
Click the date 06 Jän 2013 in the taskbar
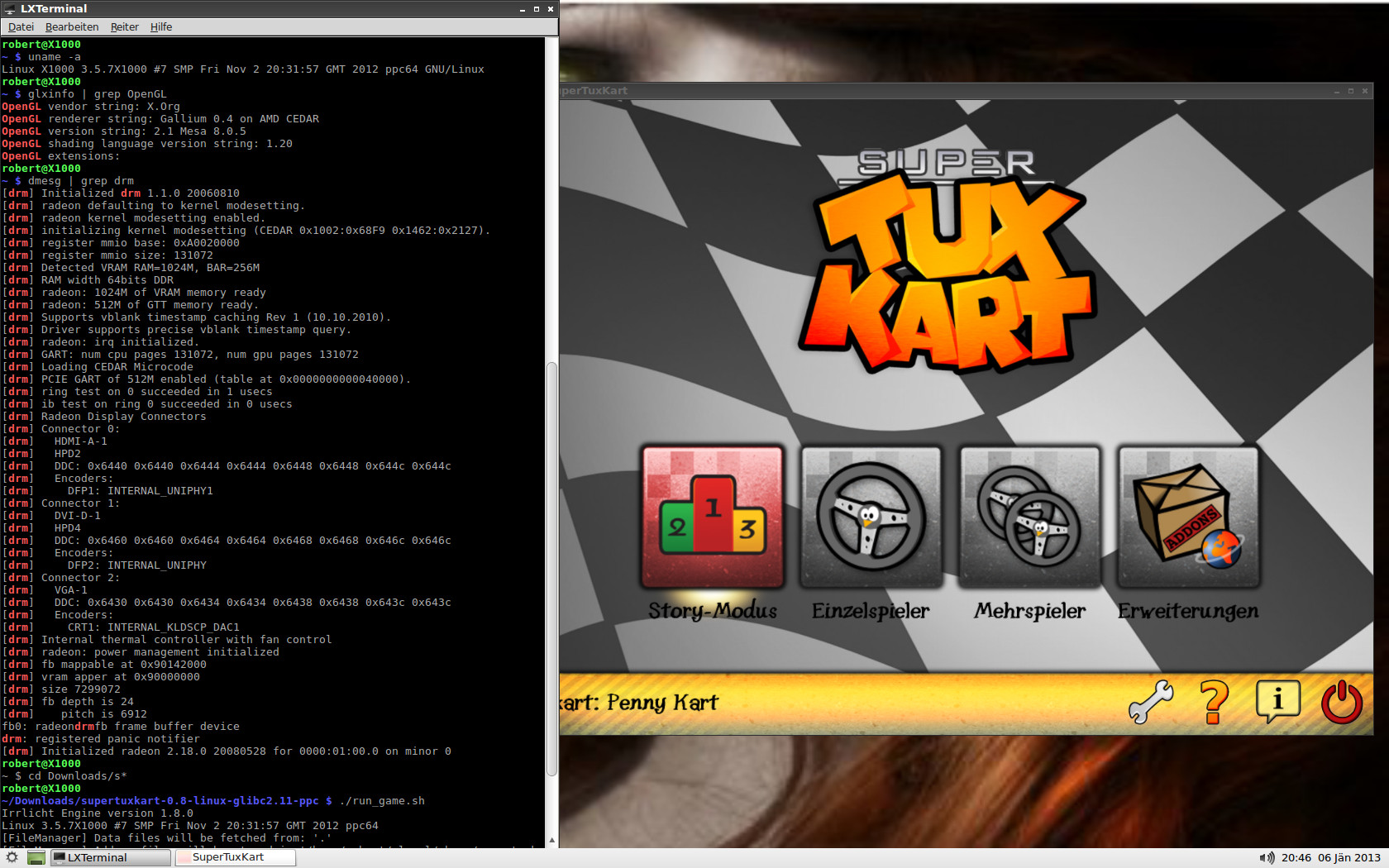pos(1349,858)
